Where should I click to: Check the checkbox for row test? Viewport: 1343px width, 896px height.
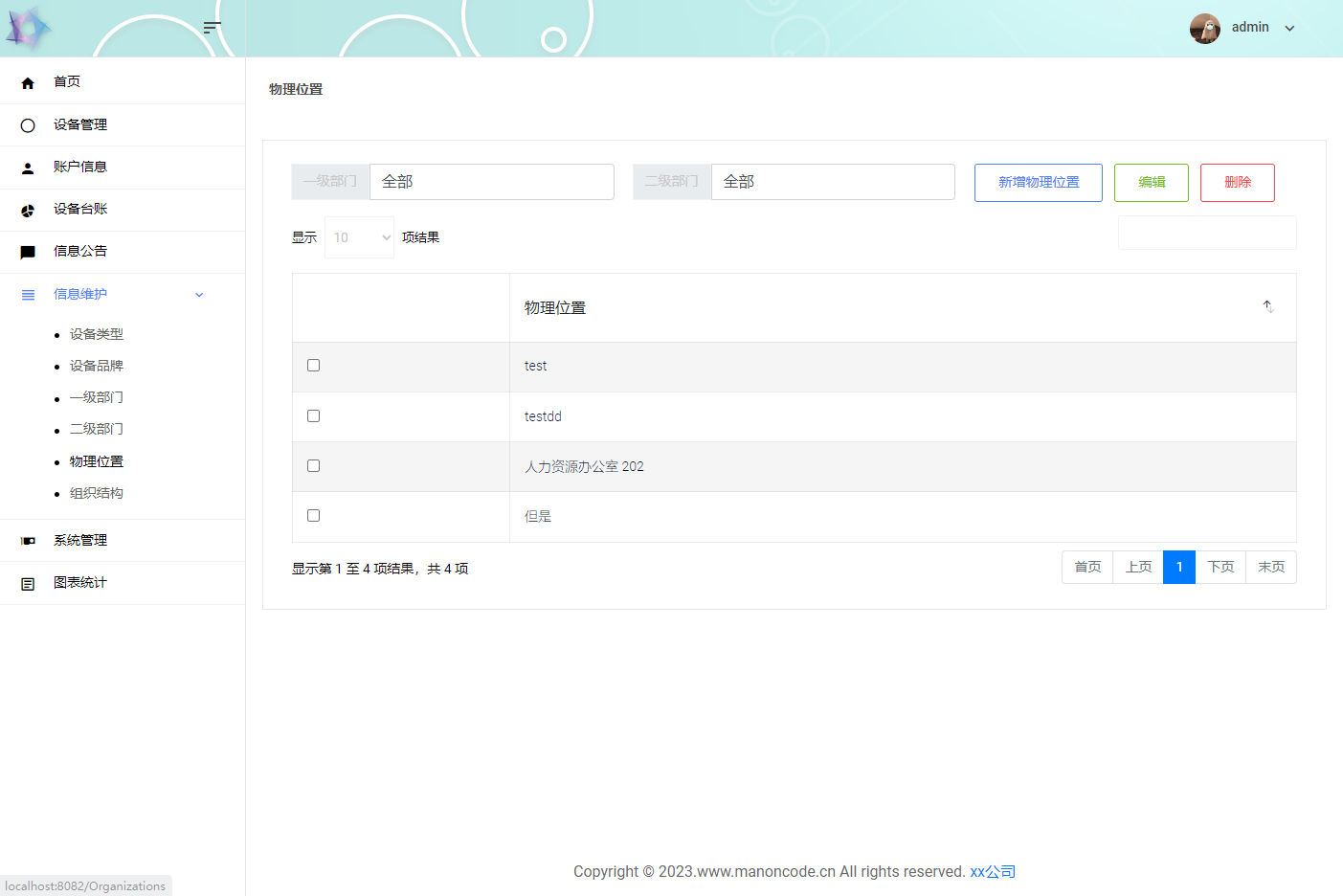[x=313, y=365]
